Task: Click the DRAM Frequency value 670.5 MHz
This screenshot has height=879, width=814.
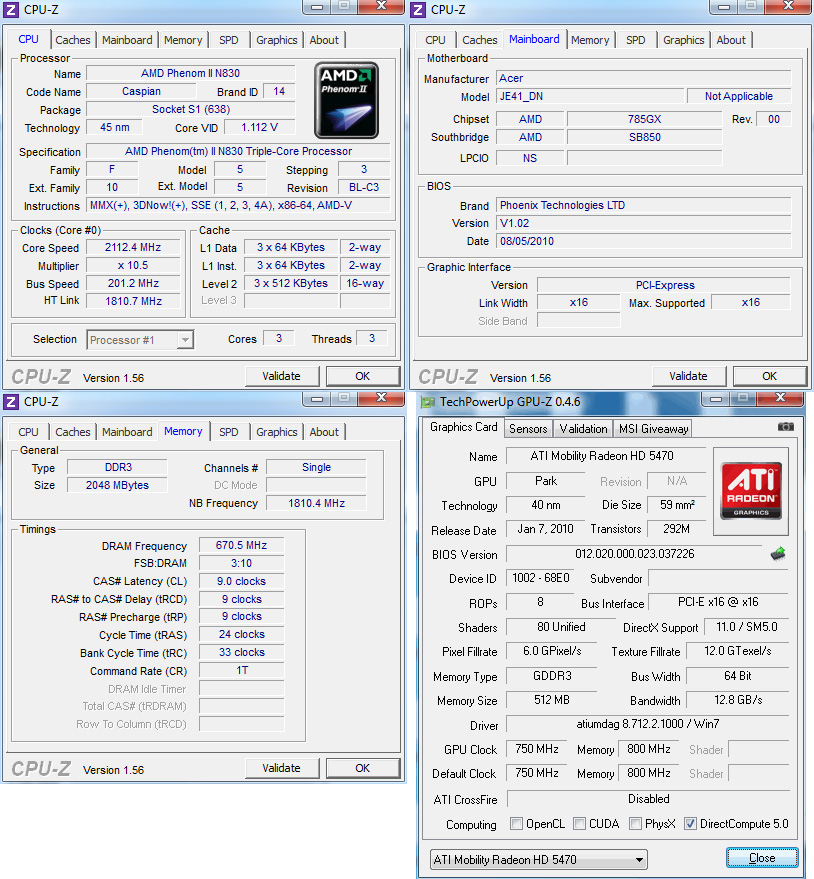Action: [242, 545]
